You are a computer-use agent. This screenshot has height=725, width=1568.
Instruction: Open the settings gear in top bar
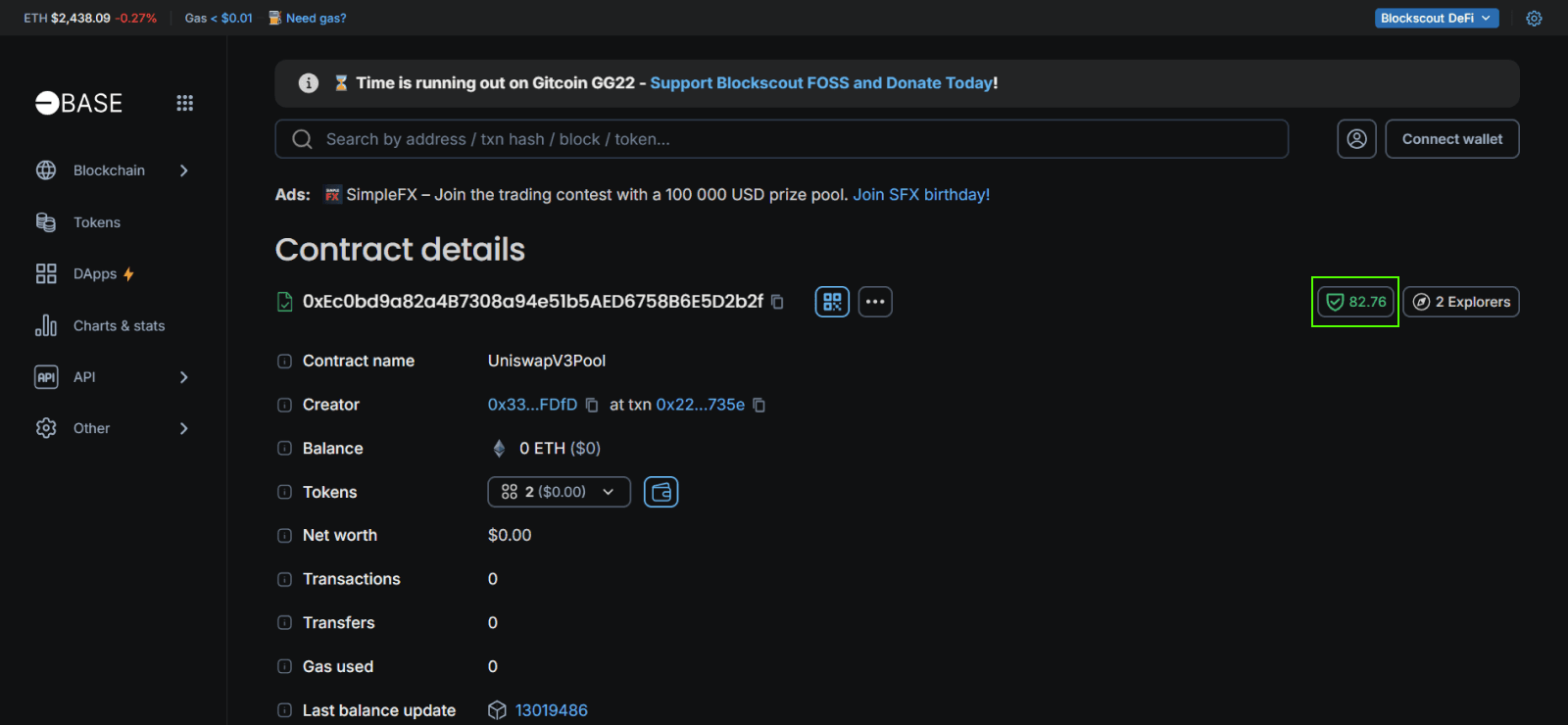point(1534,19)
